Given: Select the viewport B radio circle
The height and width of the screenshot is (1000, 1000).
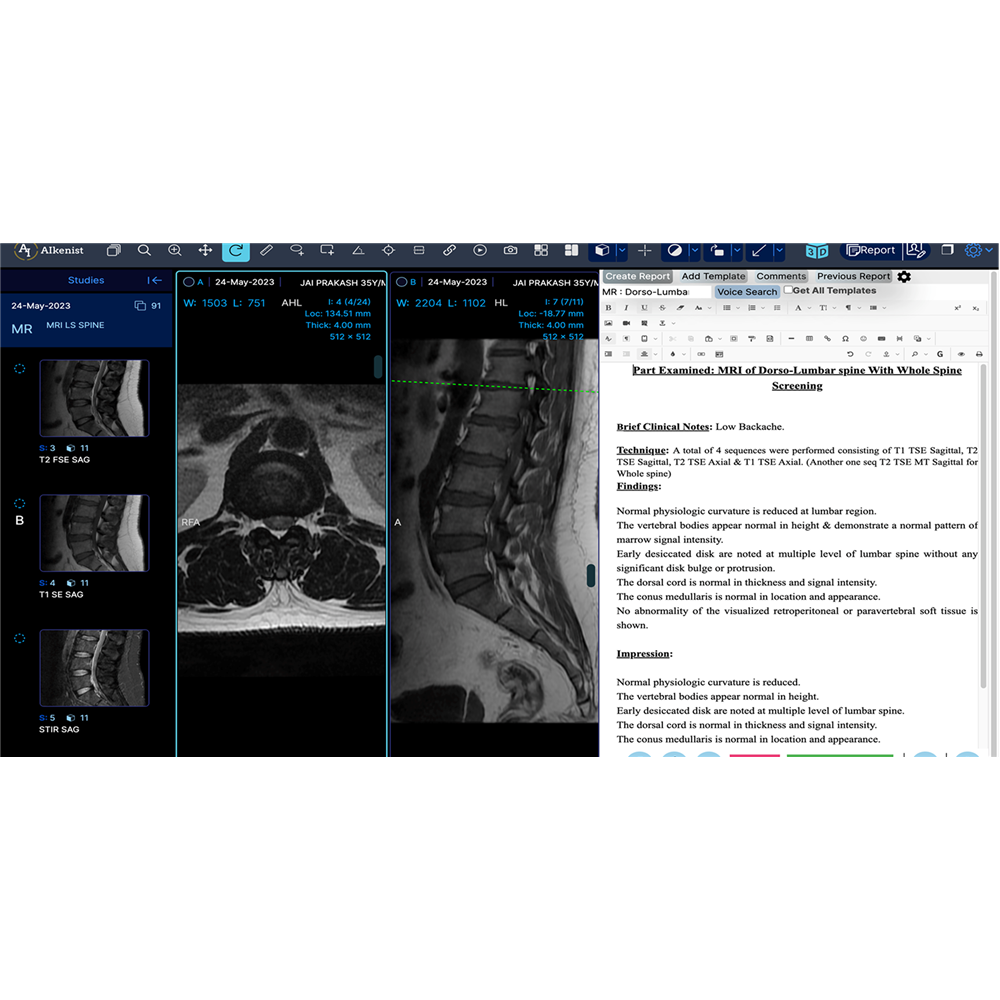Looking at the screenshot, I should click(x=401, y=282).
